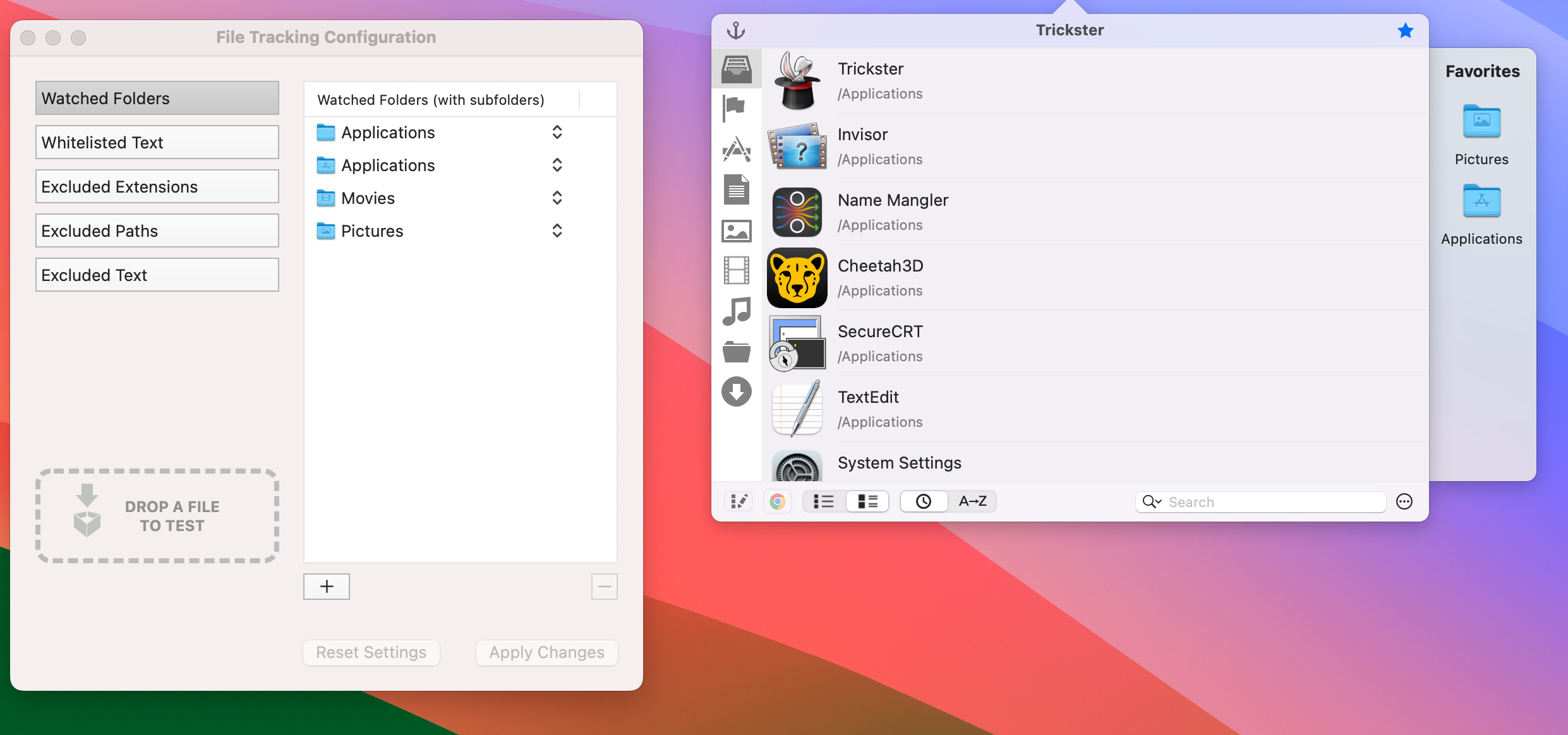Select the downloads icon in Trickster sidebar
The image size is (1568, 735).
tap(736, 390)
